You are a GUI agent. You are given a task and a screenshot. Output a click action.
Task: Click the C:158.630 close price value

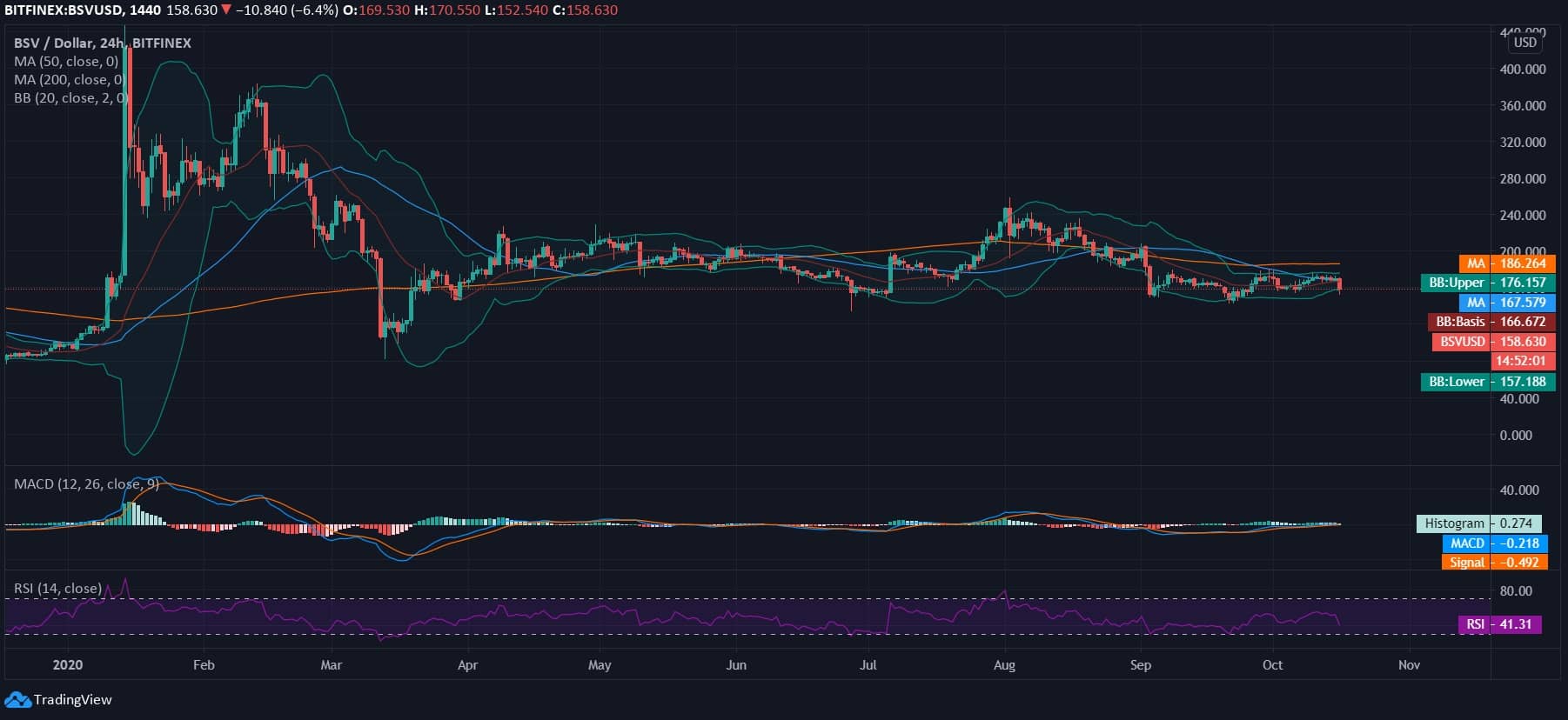tap(584, 10)
